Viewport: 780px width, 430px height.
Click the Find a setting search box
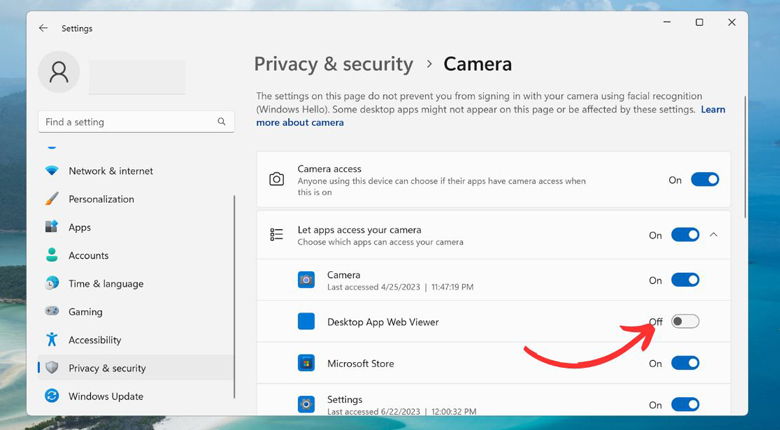[136, 122]
